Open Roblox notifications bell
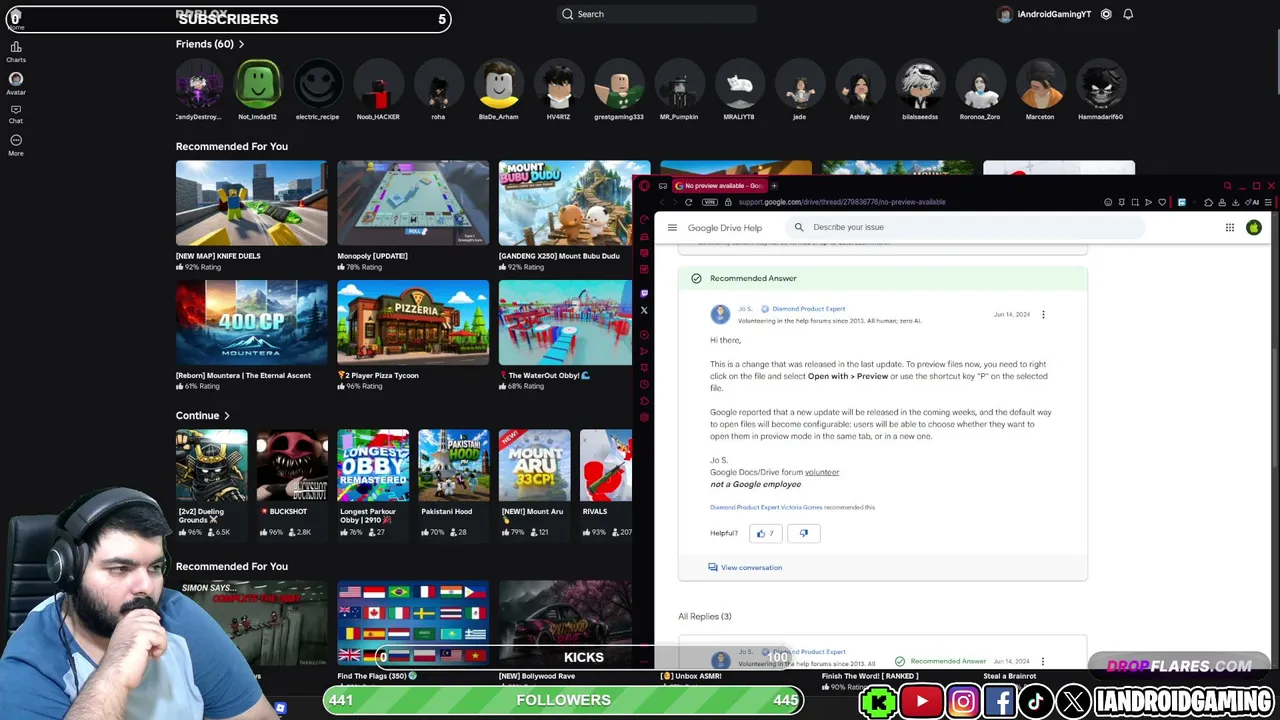The width and height of the screenshot is (1280, 720). pos(1128,14)
